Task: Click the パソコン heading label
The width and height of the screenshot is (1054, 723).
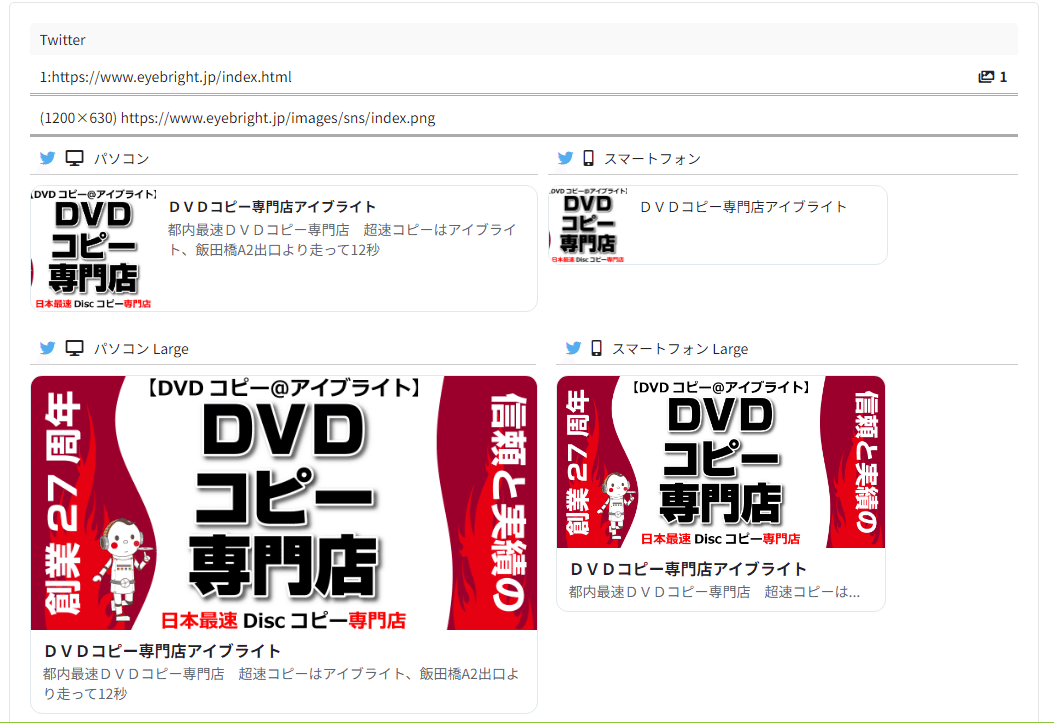Action: point(121,159)
